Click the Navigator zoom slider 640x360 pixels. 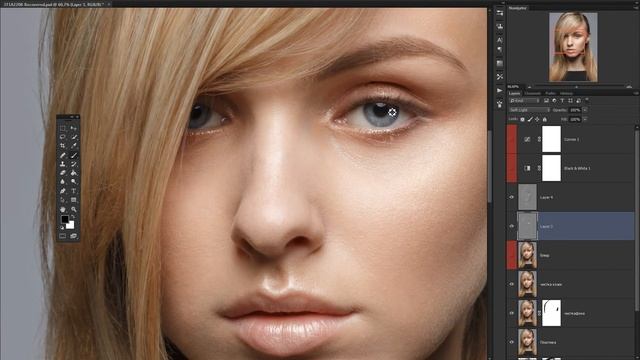pos(577,87)
